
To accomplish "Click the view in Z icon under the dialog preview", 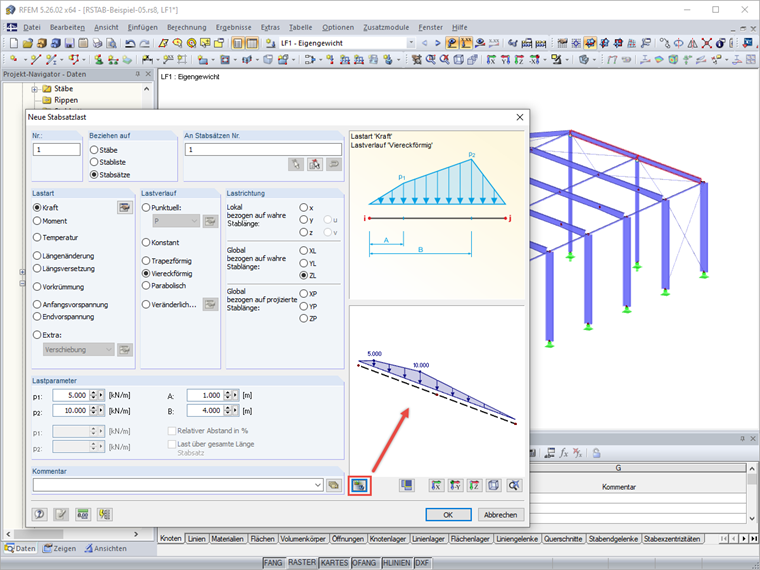I will tap(475, 485).
